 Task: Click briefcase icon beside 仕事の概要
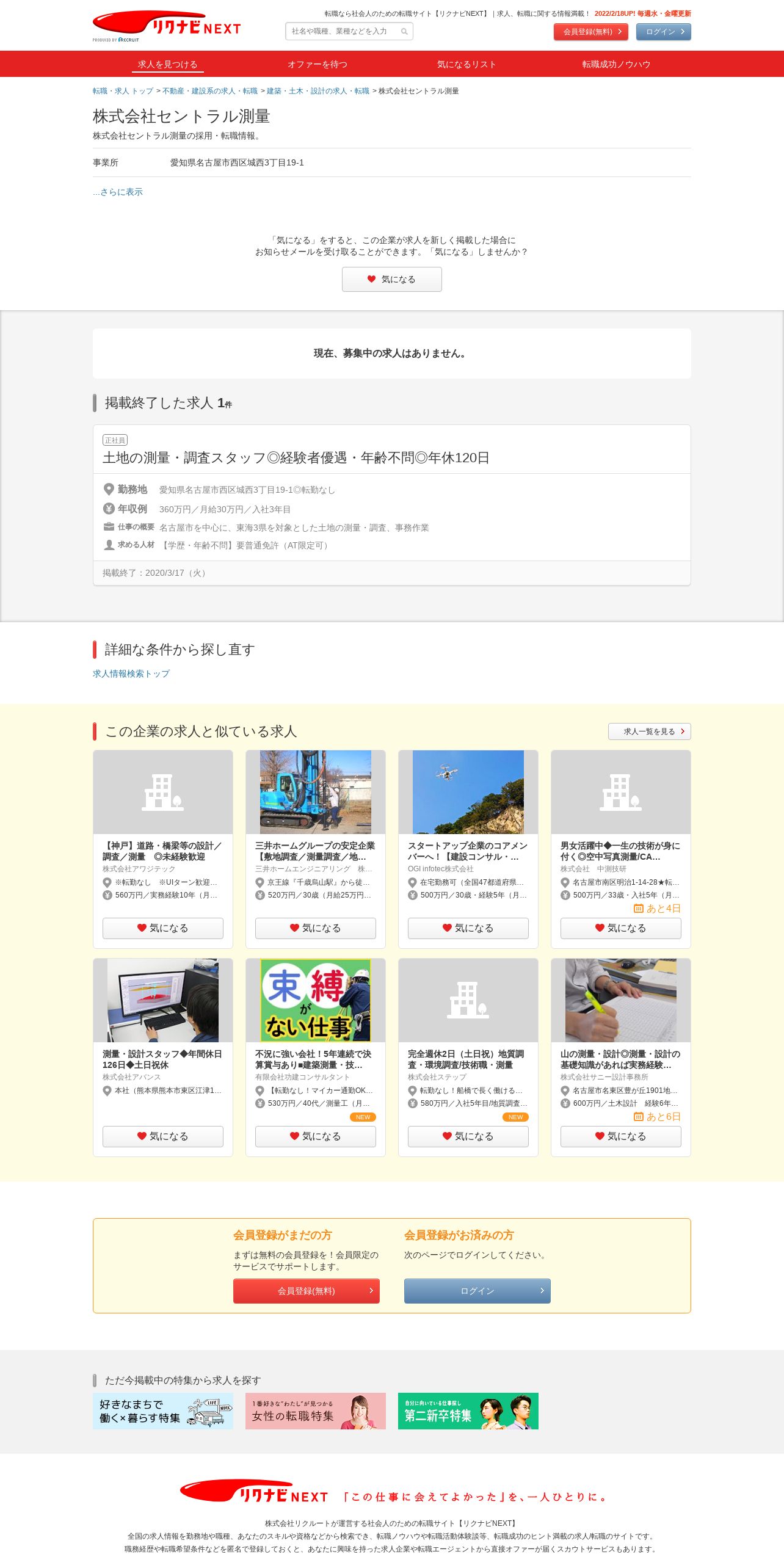[x=109, y=527]
